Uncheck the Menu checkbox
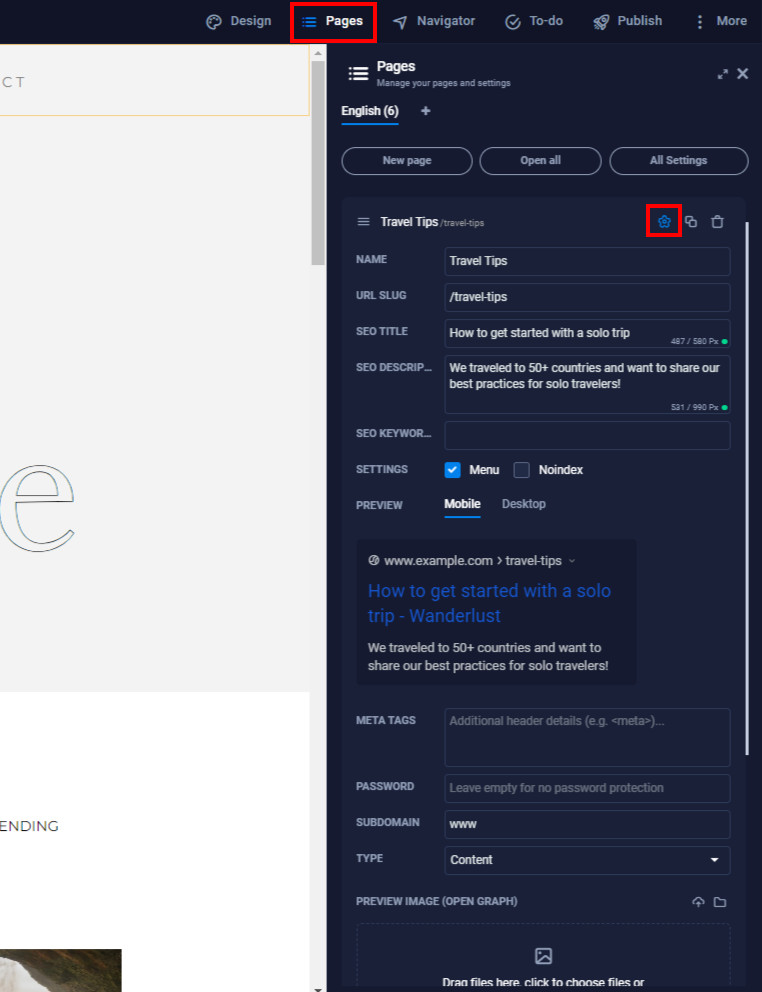Screen dimensions: 762x992 coord(452,470)
